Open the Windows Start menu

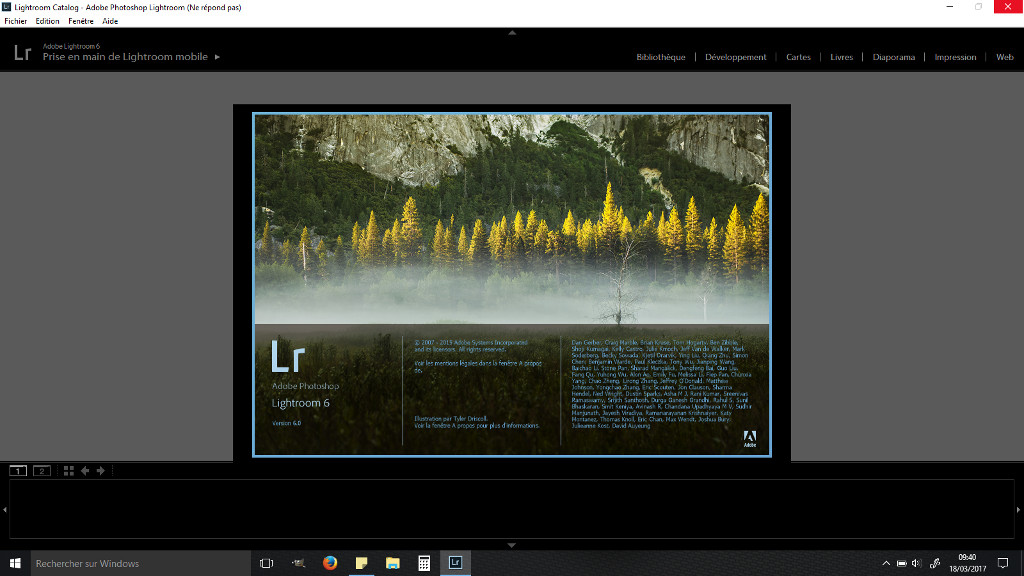[15, 563]
